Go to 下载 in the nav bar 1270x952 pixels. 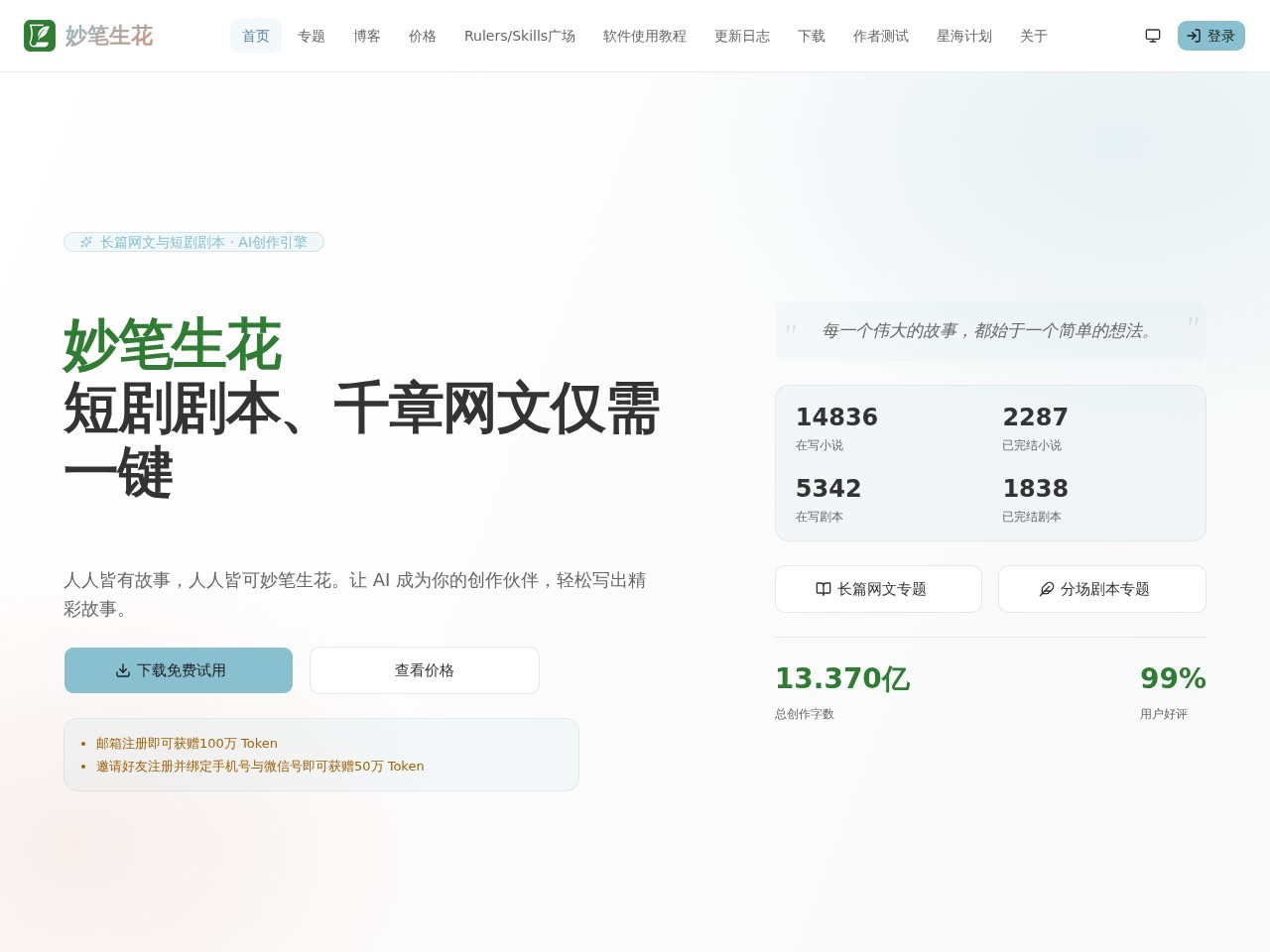pyautogui.click(x=812, y=36)
